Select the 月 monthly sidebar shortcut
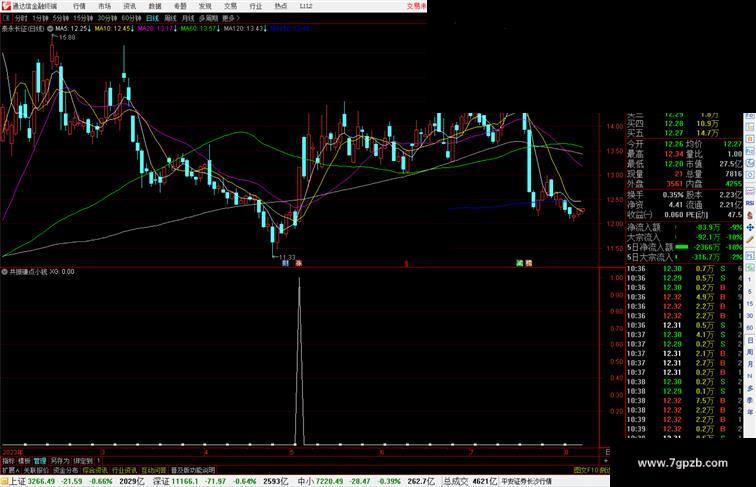 click(x=750, y=365)
